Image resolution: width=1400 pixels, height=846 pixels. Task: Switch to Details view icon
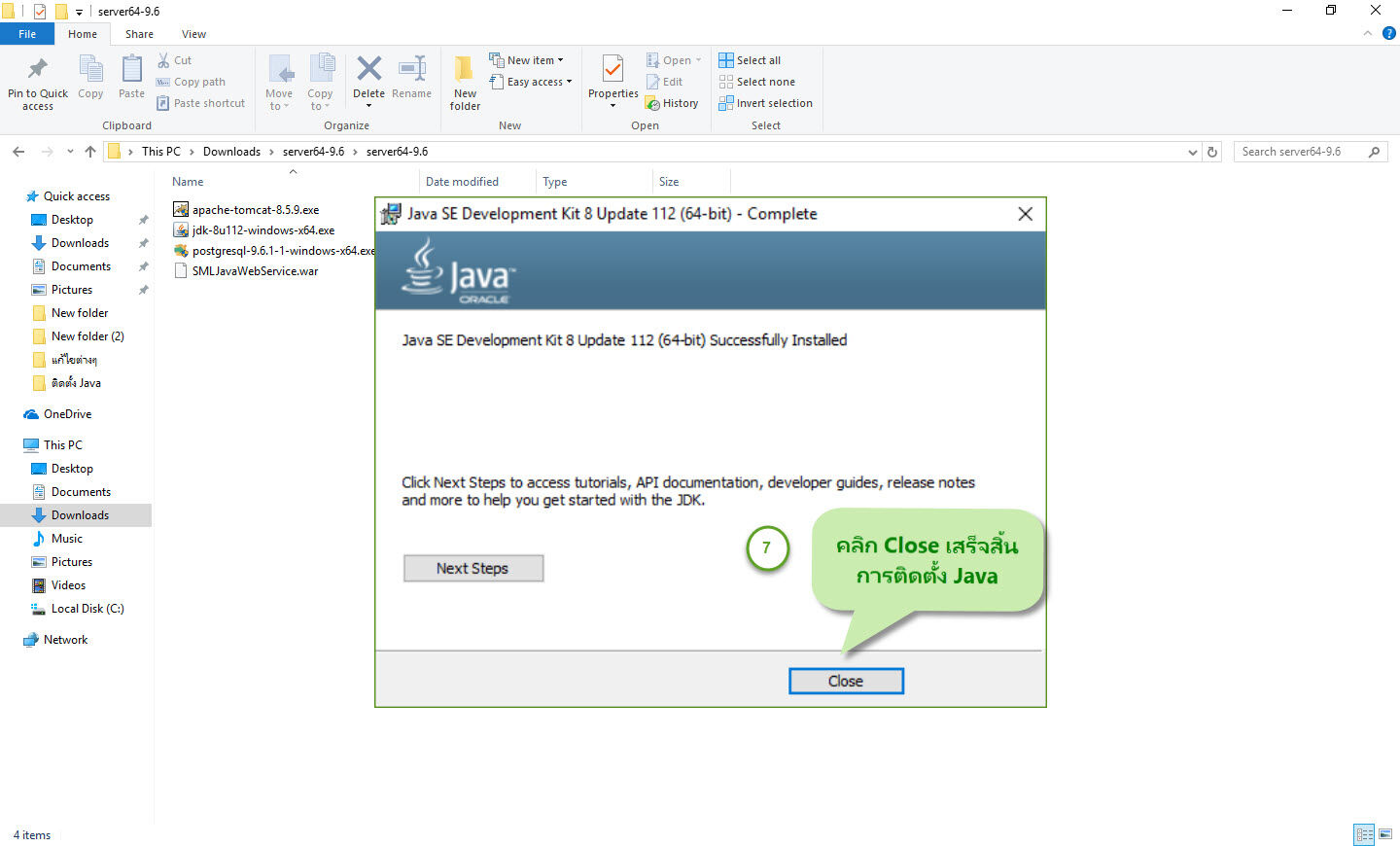point(1364,834)
